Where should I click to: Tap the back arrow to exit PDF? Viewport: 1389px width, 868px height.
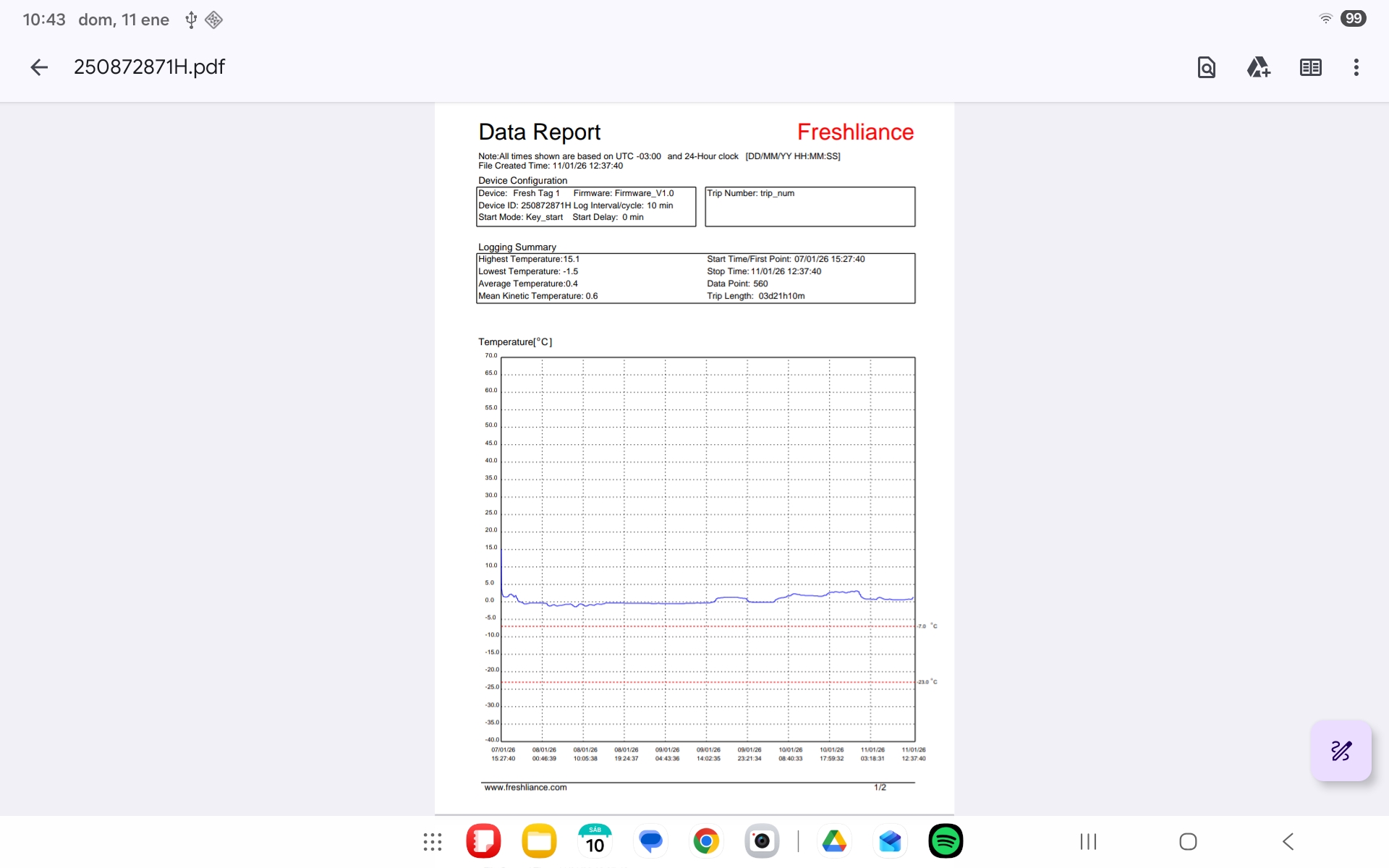pos(39,67)
